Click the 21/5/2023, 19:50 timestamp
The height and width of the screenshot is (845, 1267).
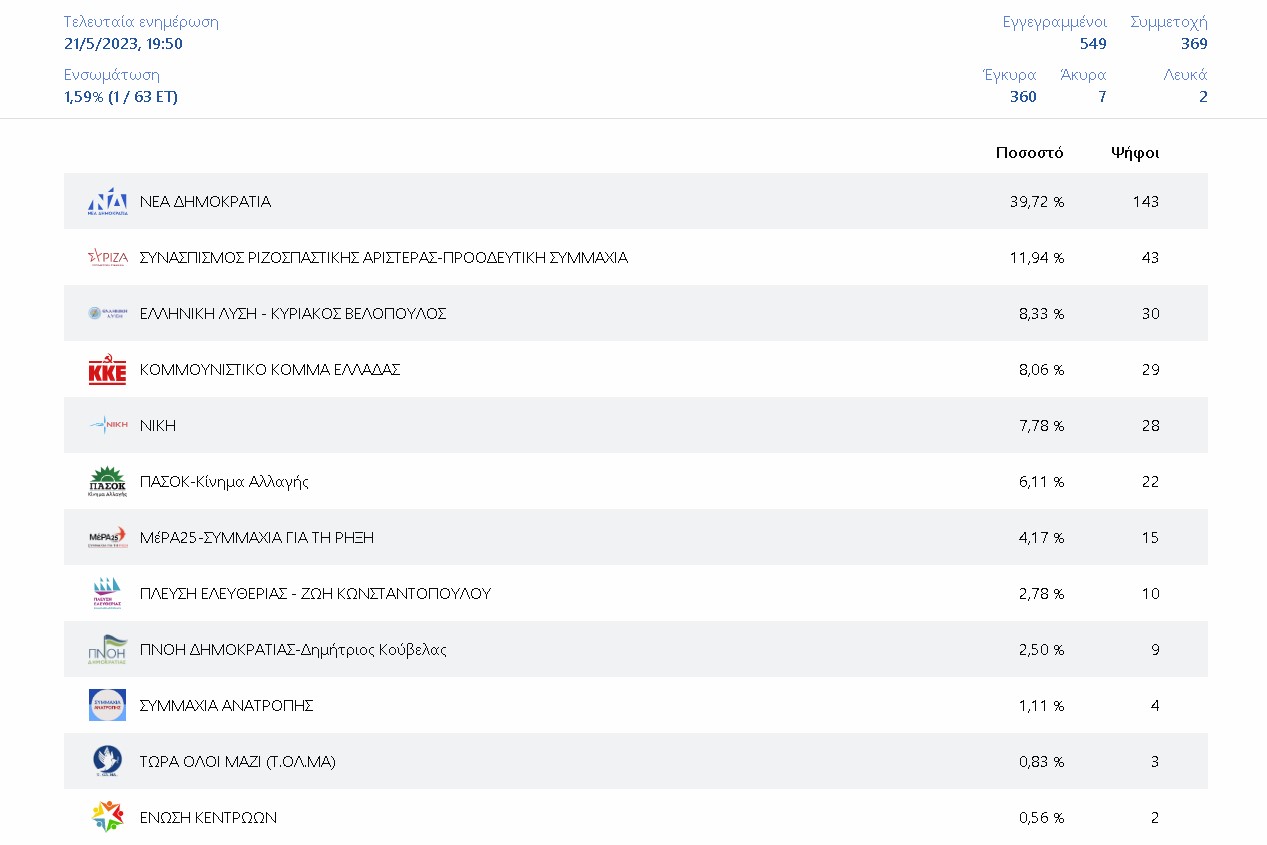click(123, 44)
